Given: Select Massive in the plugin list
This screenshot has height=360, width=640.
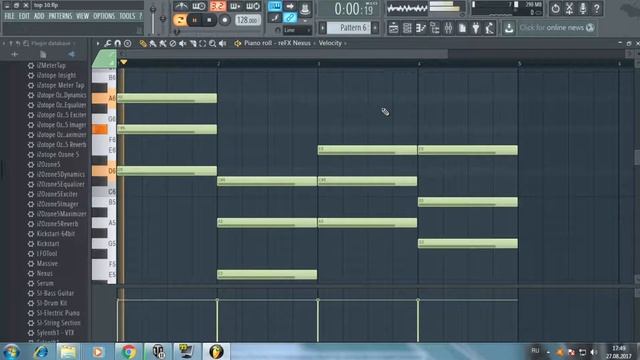Looking at the screenshot, I should point(47,264).
